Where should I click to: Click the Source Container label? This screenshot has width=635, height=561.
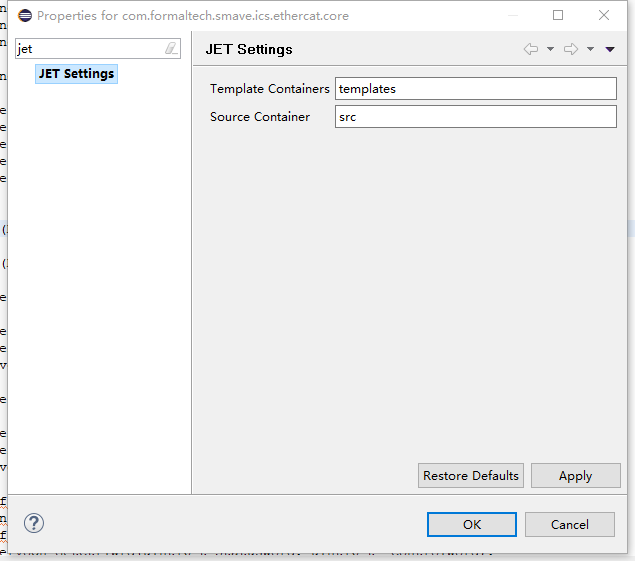[x=260, y=117]
